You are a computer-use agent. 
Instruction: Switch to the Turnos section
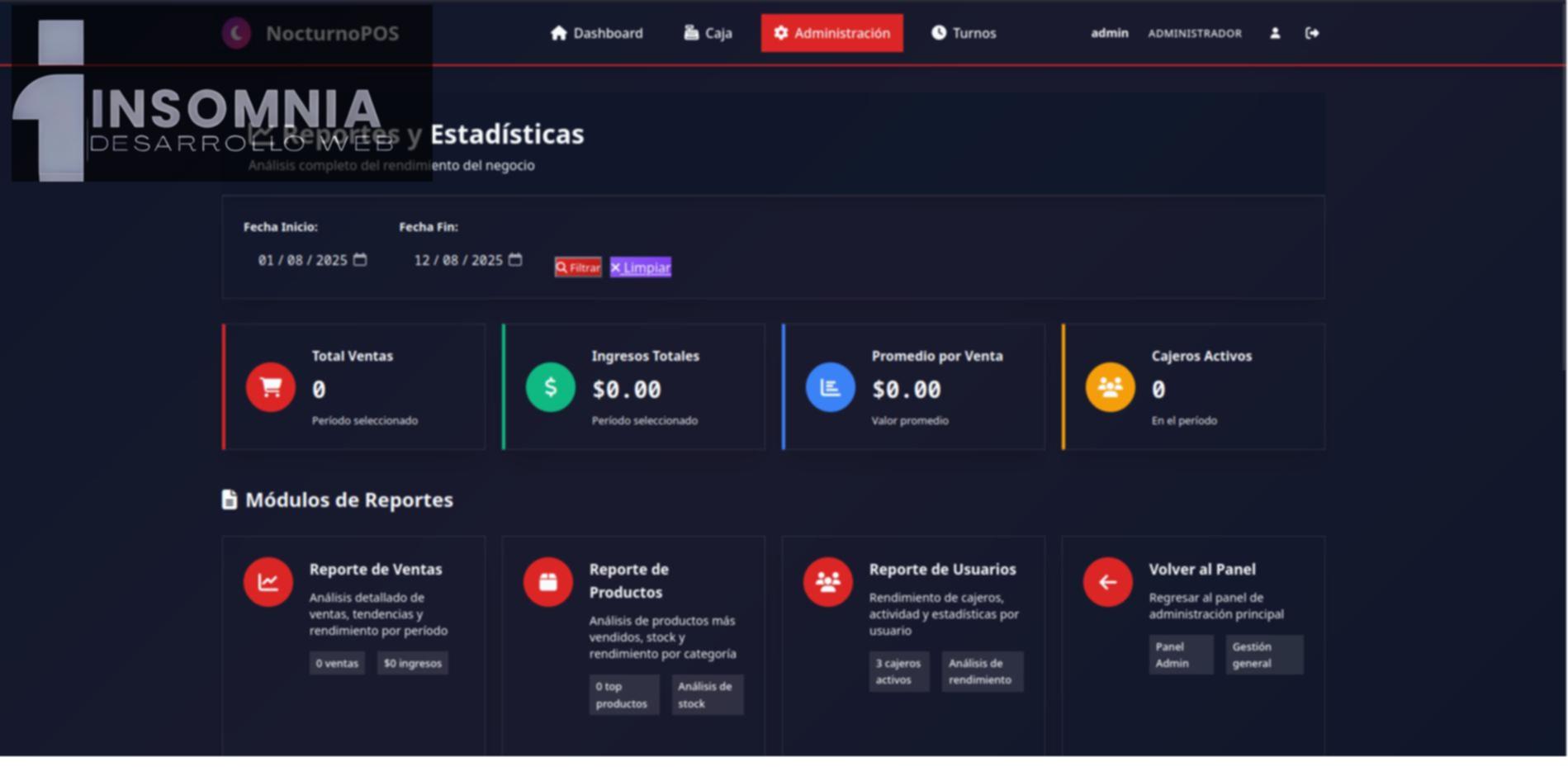(964, 33)
